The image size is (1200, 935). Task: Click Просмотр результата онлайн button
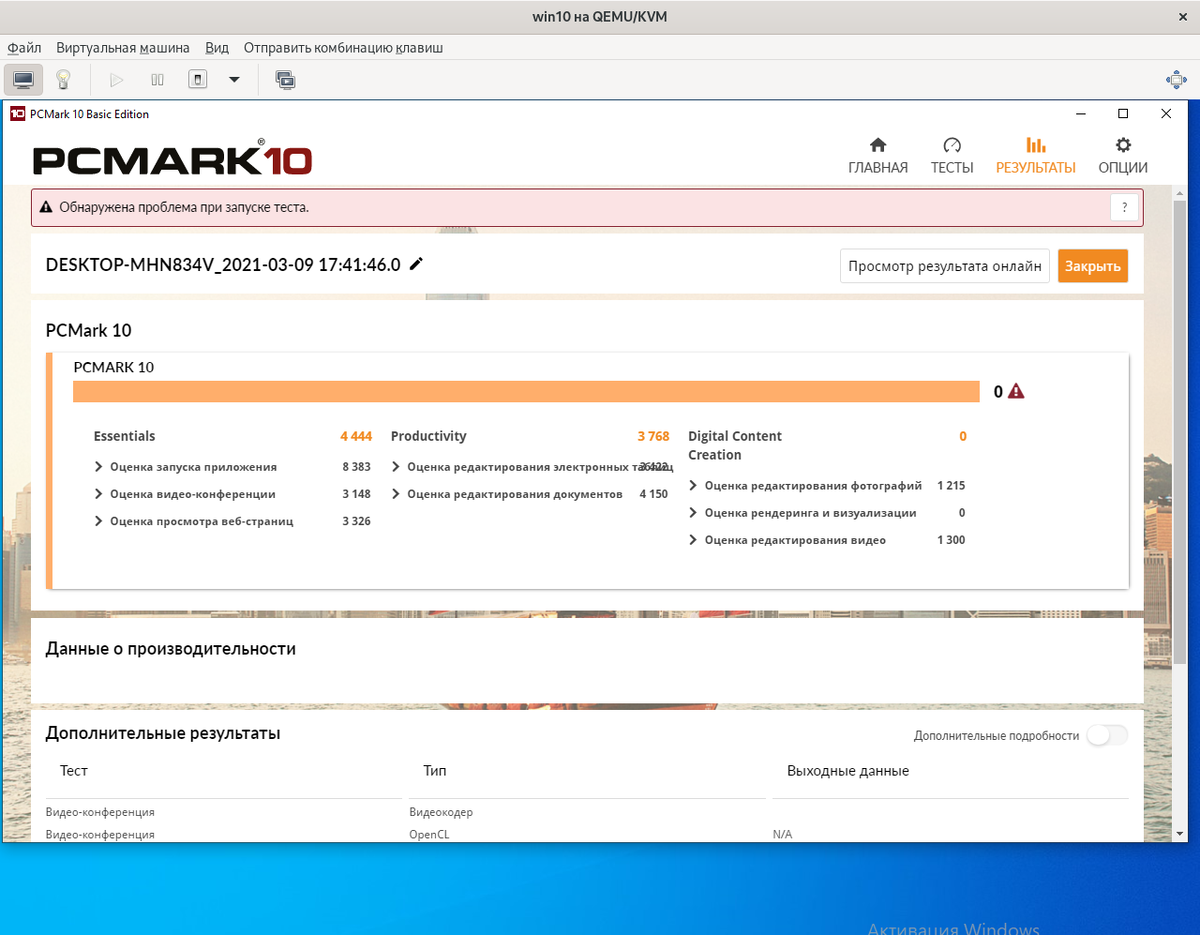(x=945, y=266)
